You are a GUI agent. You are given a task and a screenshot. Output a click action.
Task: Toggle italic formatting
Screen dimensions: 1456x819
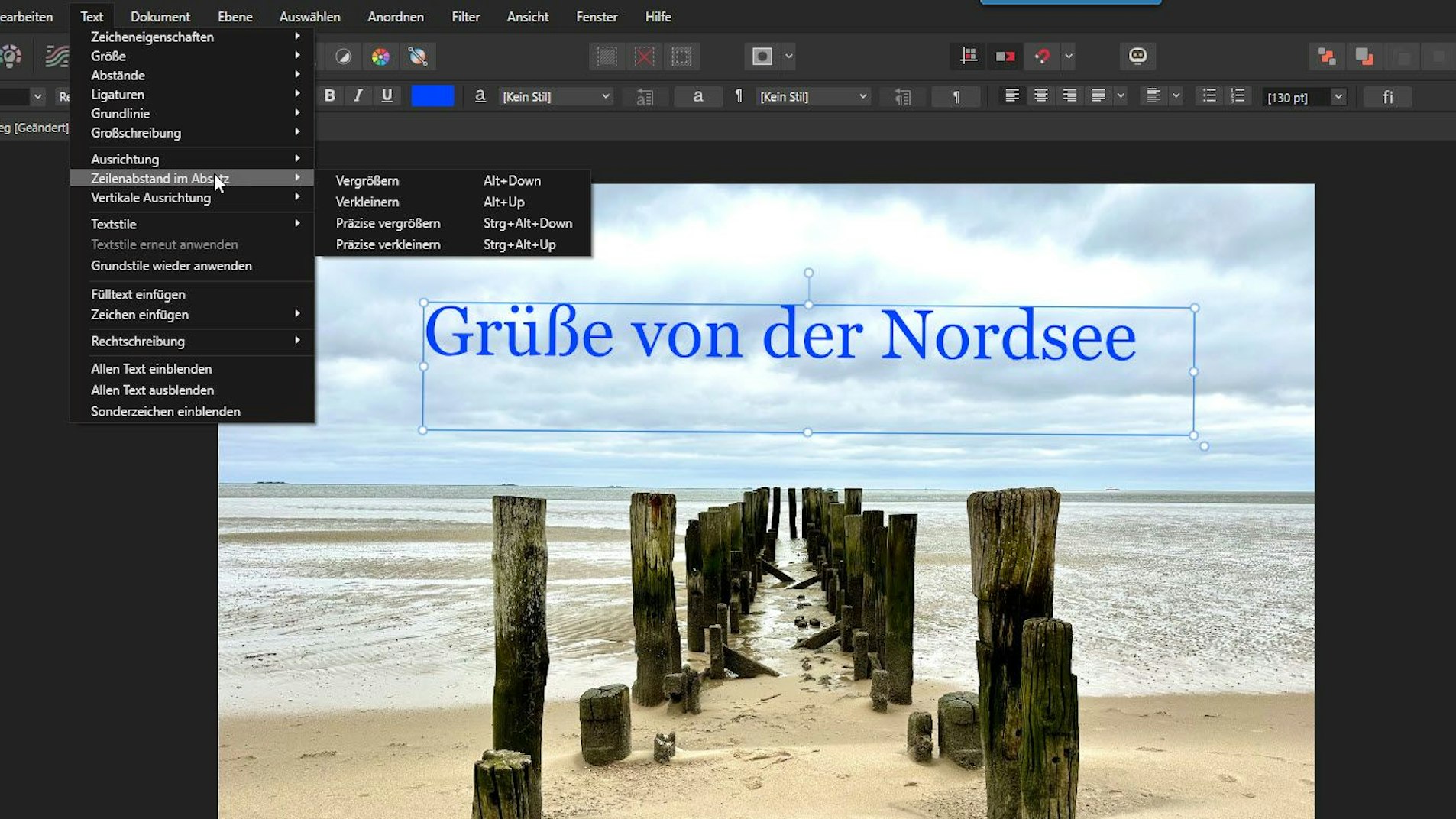coord(358,95)
